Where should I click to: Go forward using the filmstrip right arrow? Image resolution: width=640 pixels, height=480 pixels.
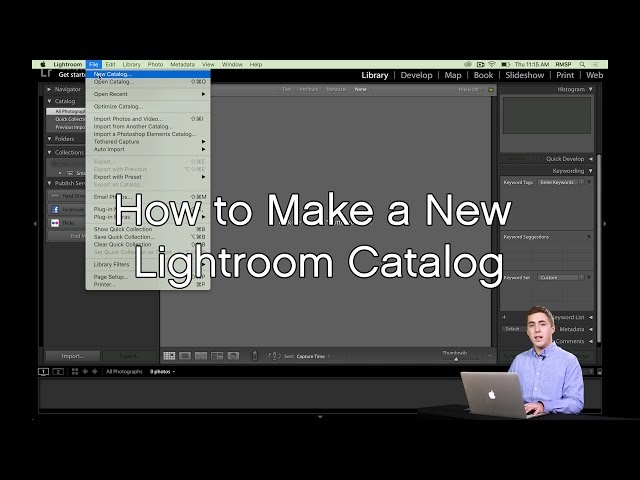point(95,371)
